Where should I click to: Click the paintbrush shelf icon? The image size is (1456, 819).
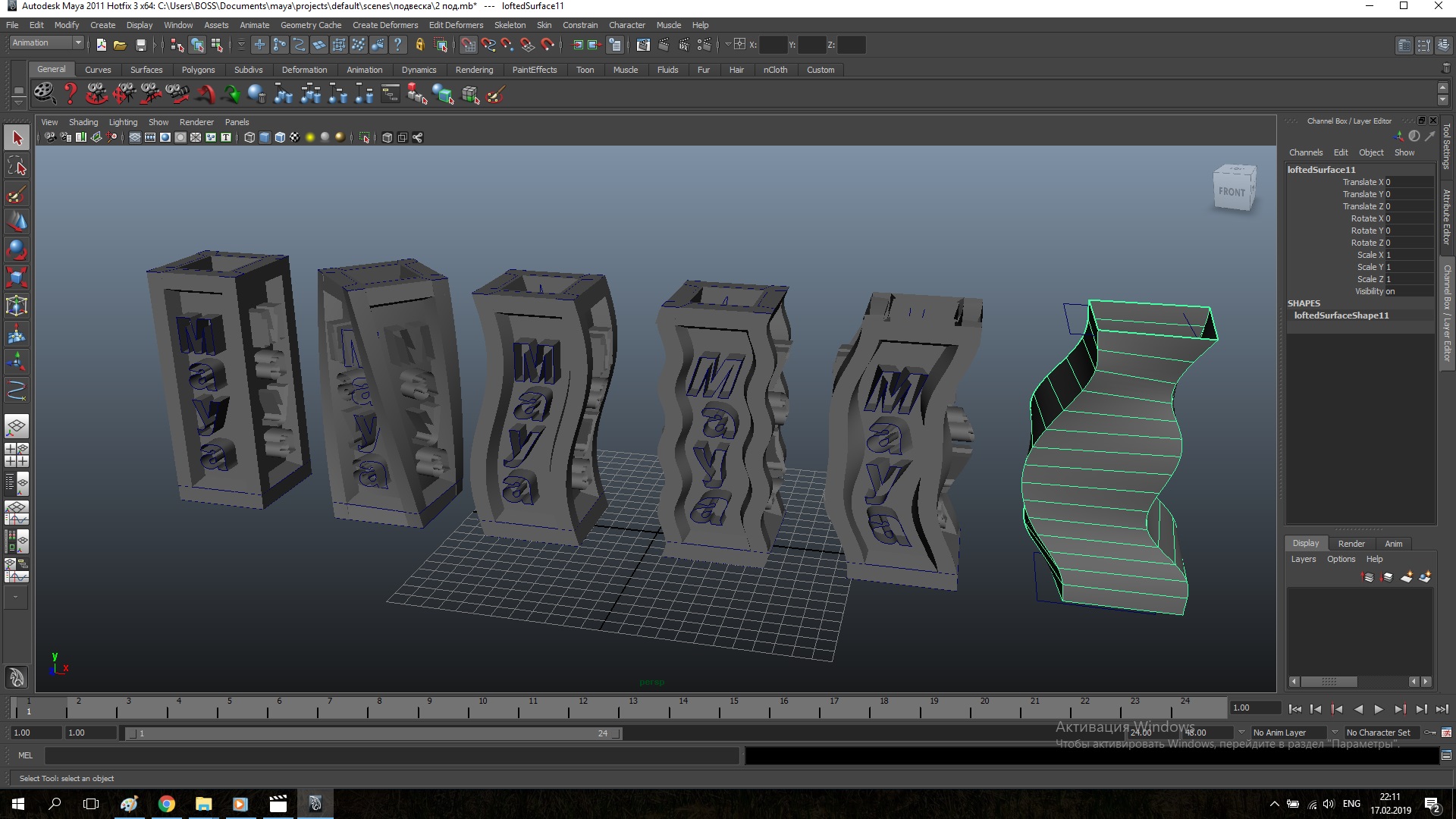[495, 94]
